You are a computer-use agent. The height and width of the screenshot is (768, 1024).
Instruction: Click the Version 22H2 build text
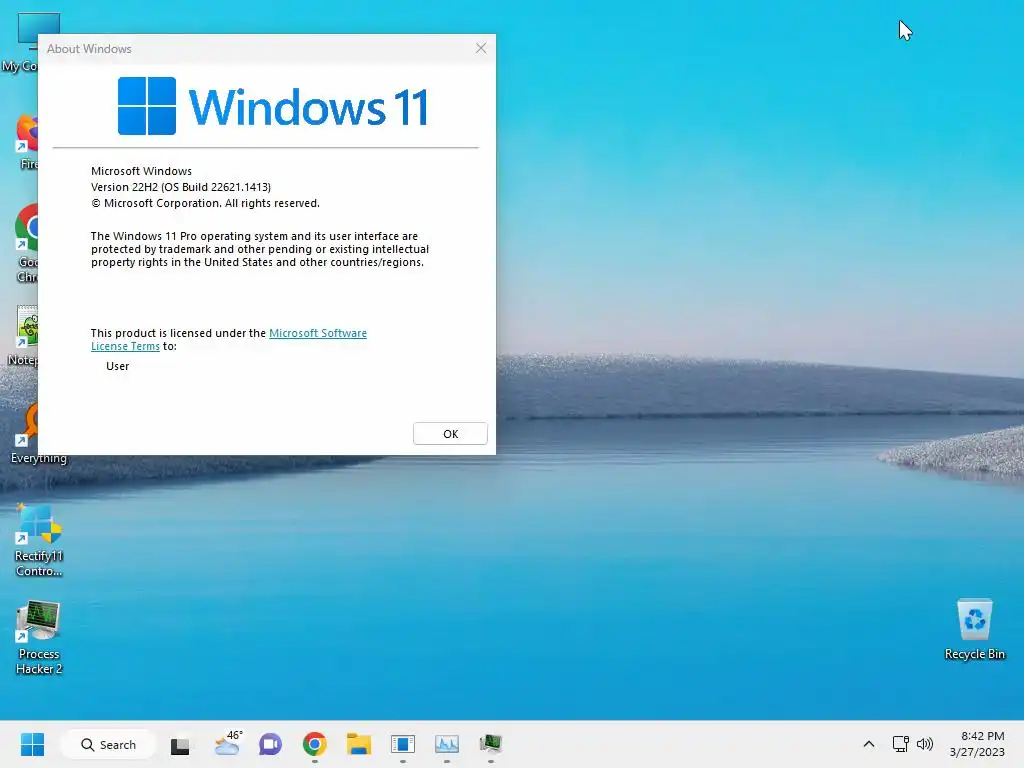pos(181,187)
